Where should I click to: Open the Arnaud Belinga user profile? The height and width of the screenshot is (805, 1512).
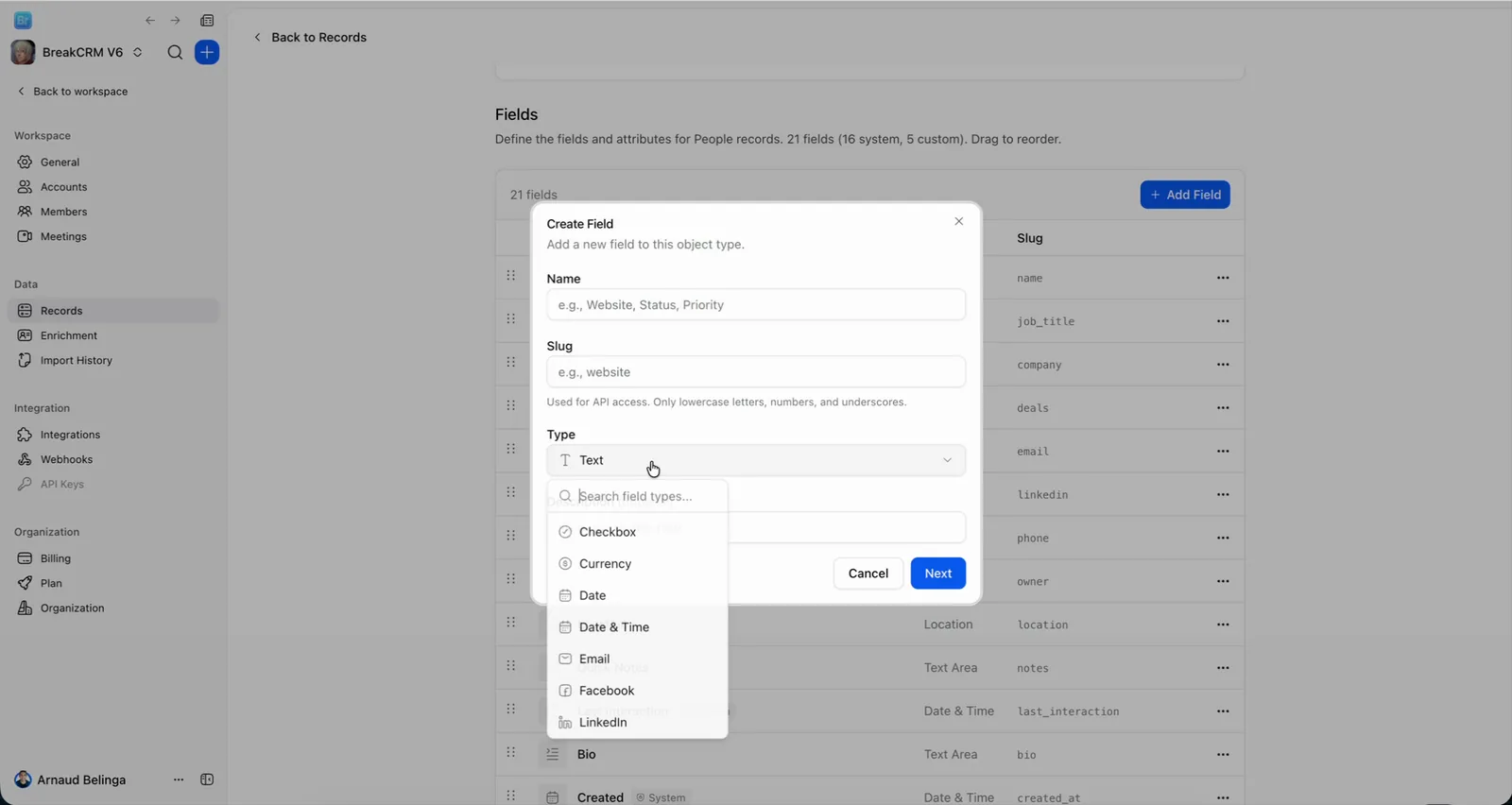pos(71,779)
